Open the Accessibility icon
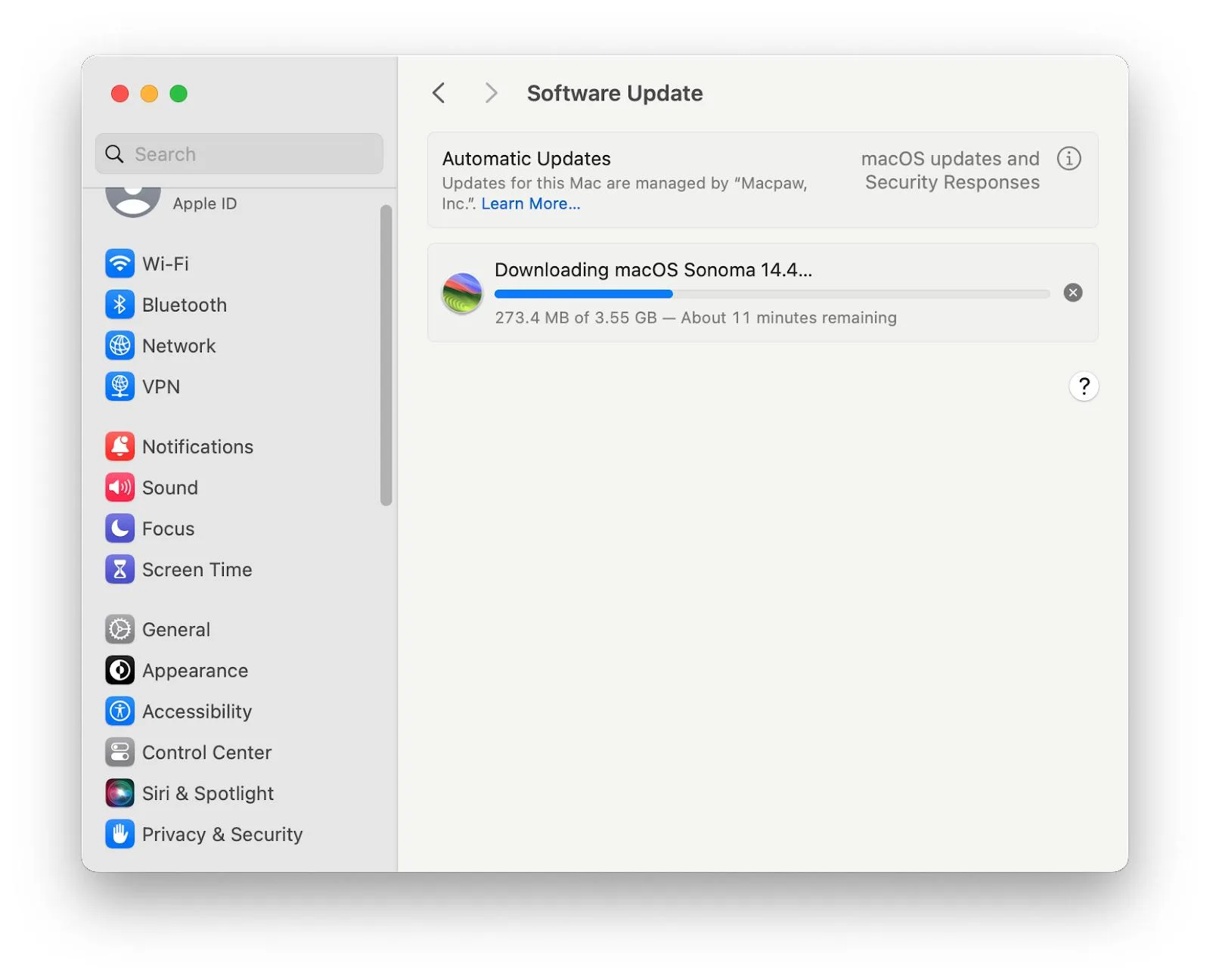The image size is (1210, 980). (119, 711)
